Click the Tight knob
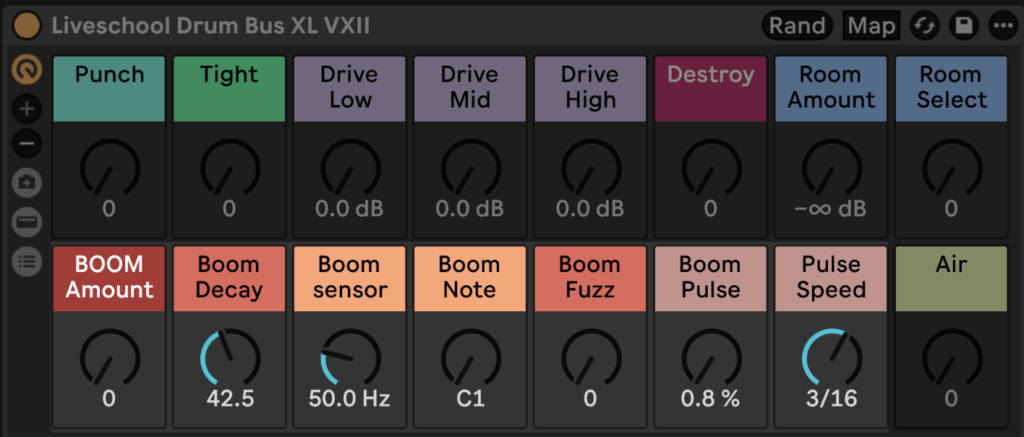Viewport: 1024px width, 437px height. pyautogui.click(x=230, y=168)
